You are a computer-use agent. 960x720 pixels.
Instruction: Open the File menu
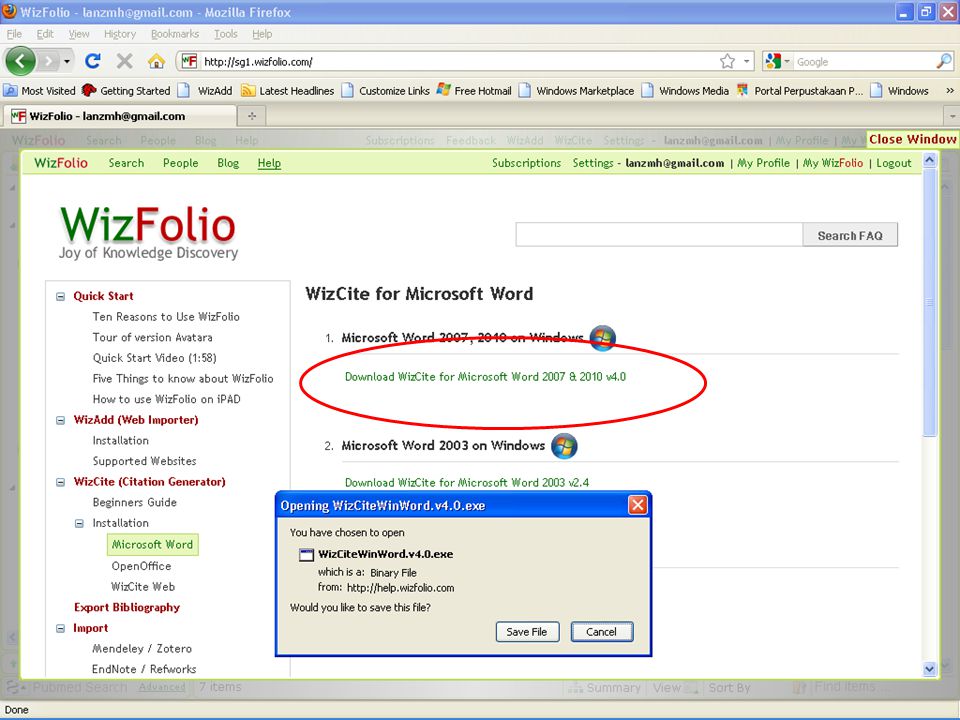tap(14, 34)
